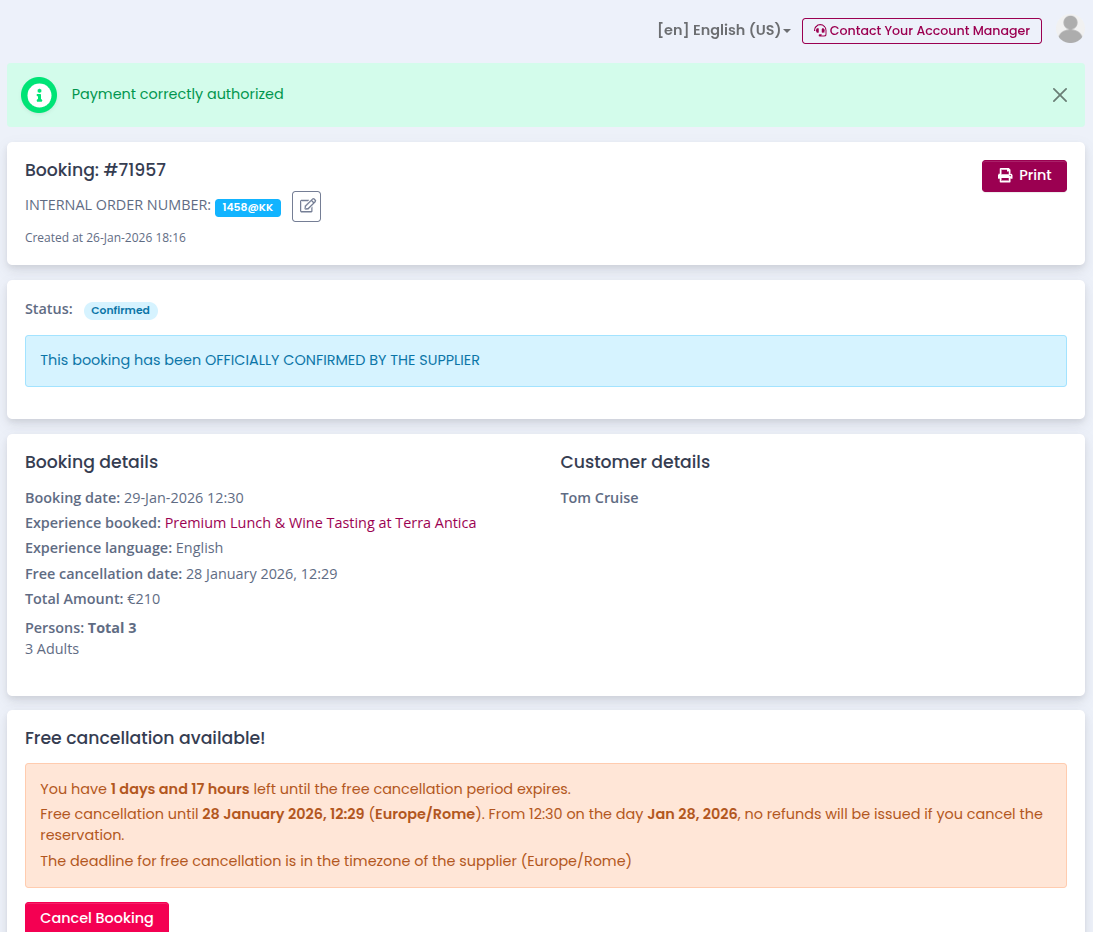Open the user profile avatar
The image size is (1093, 932).
(1070, 30)
